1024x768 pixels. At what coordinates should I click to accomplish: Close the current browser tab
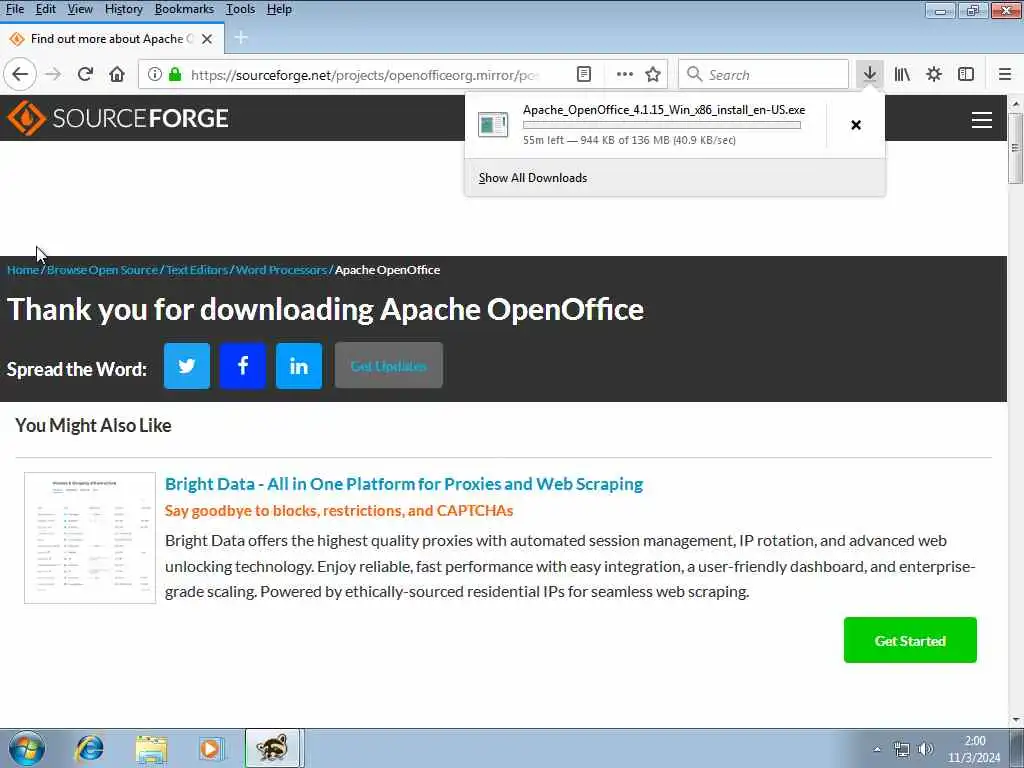pyautogui.click(x=207, y=39)
